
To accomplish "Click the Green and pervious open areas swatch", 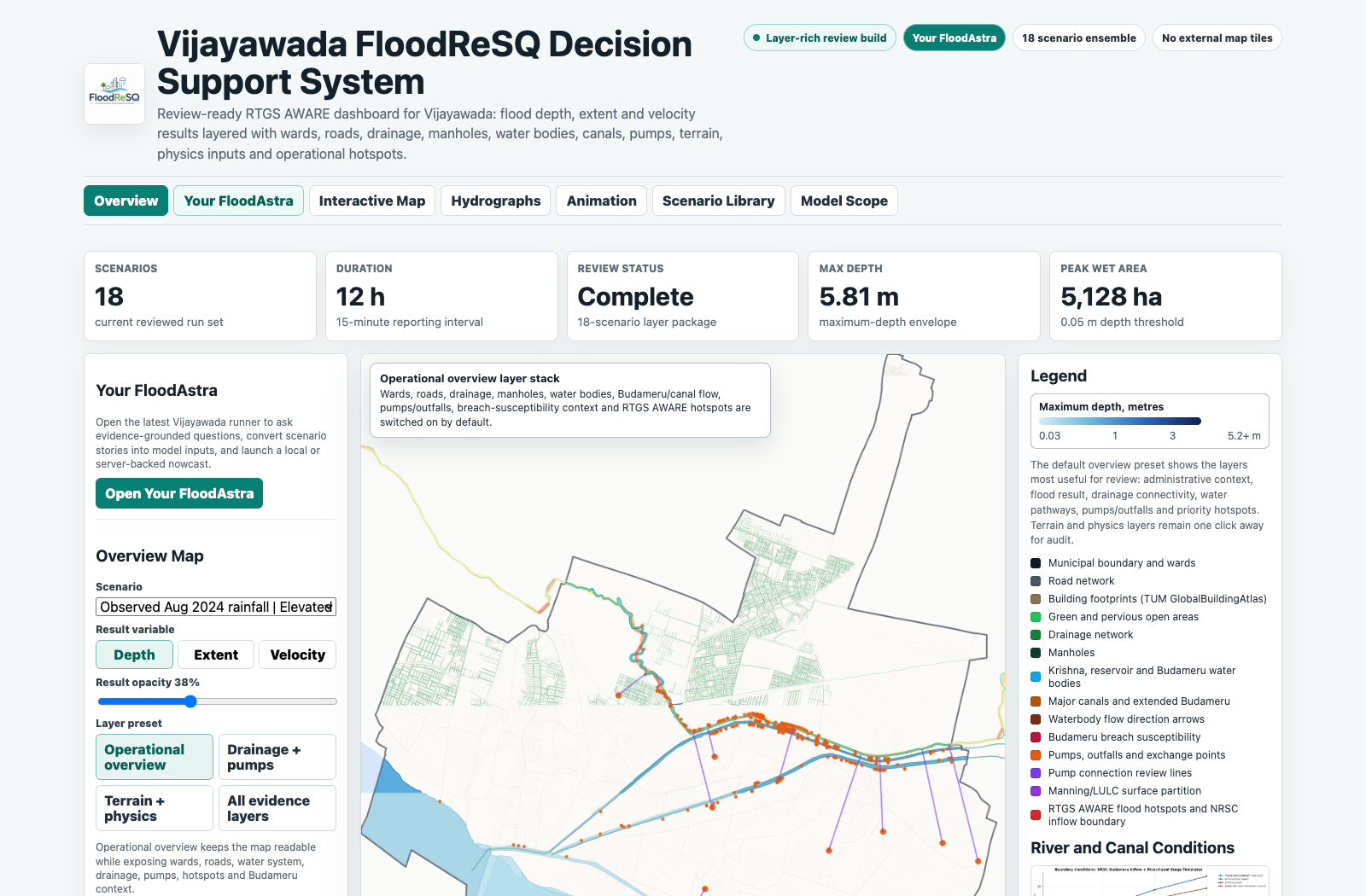I will click(1036, 617).
